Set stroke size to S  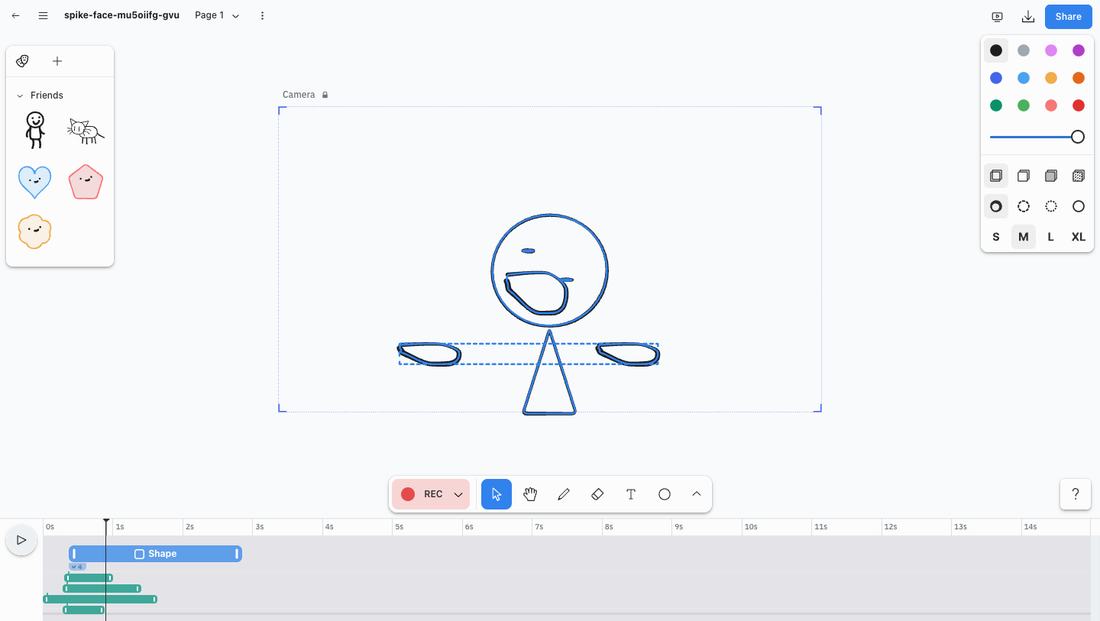(995, 237)
